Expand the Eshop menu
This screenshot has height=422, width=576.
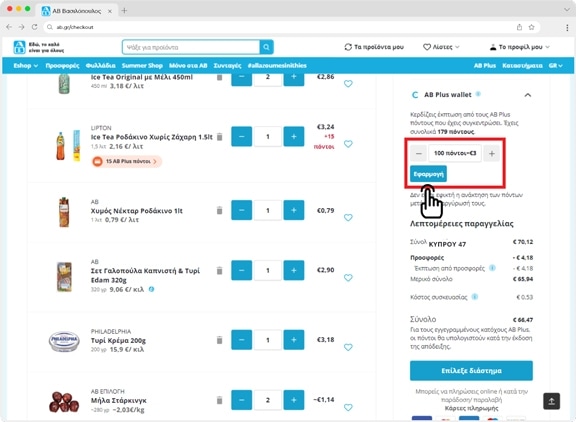(26, 65)
